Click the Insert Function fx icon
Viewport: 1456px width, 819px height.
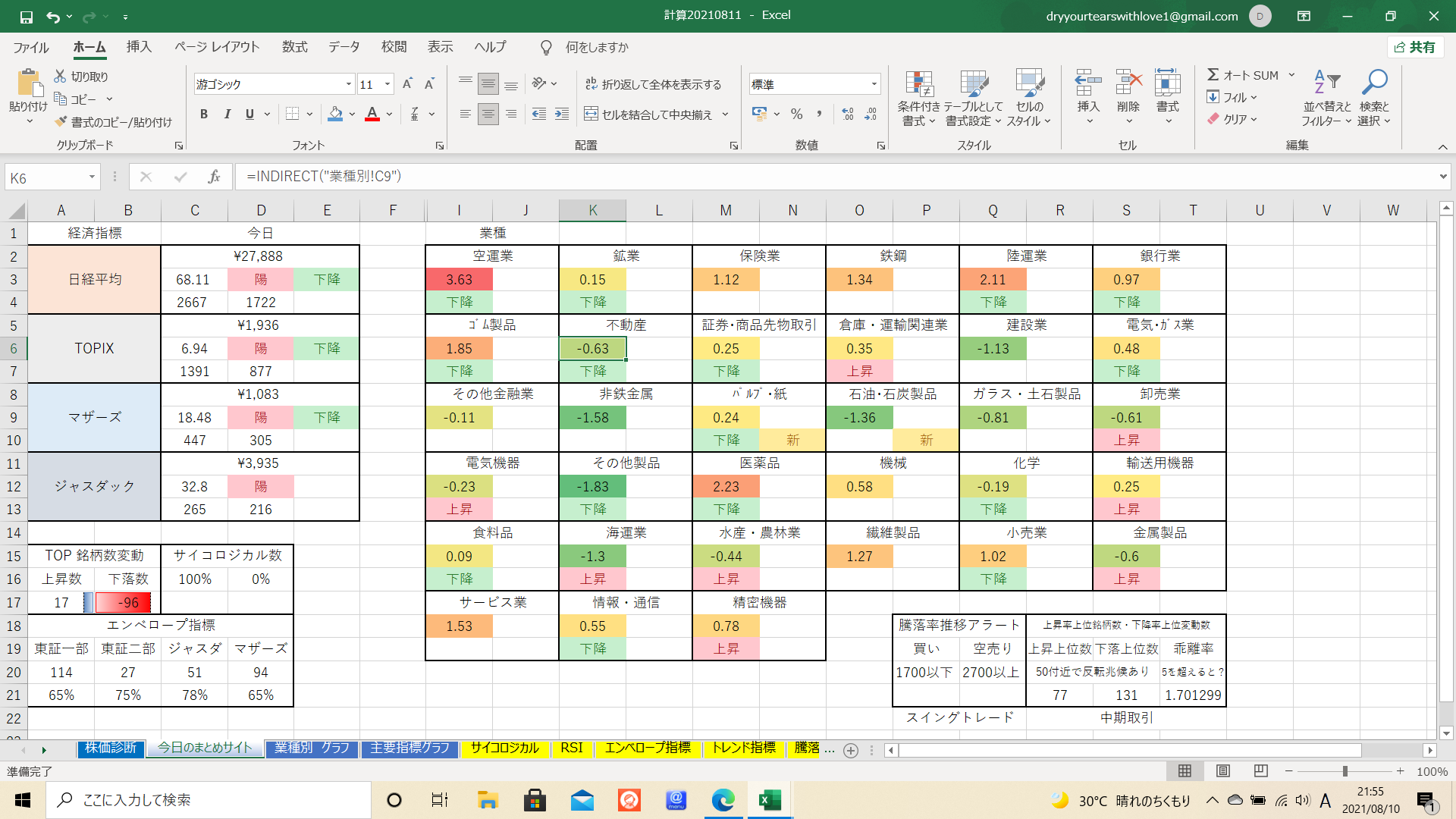[214, 177]
